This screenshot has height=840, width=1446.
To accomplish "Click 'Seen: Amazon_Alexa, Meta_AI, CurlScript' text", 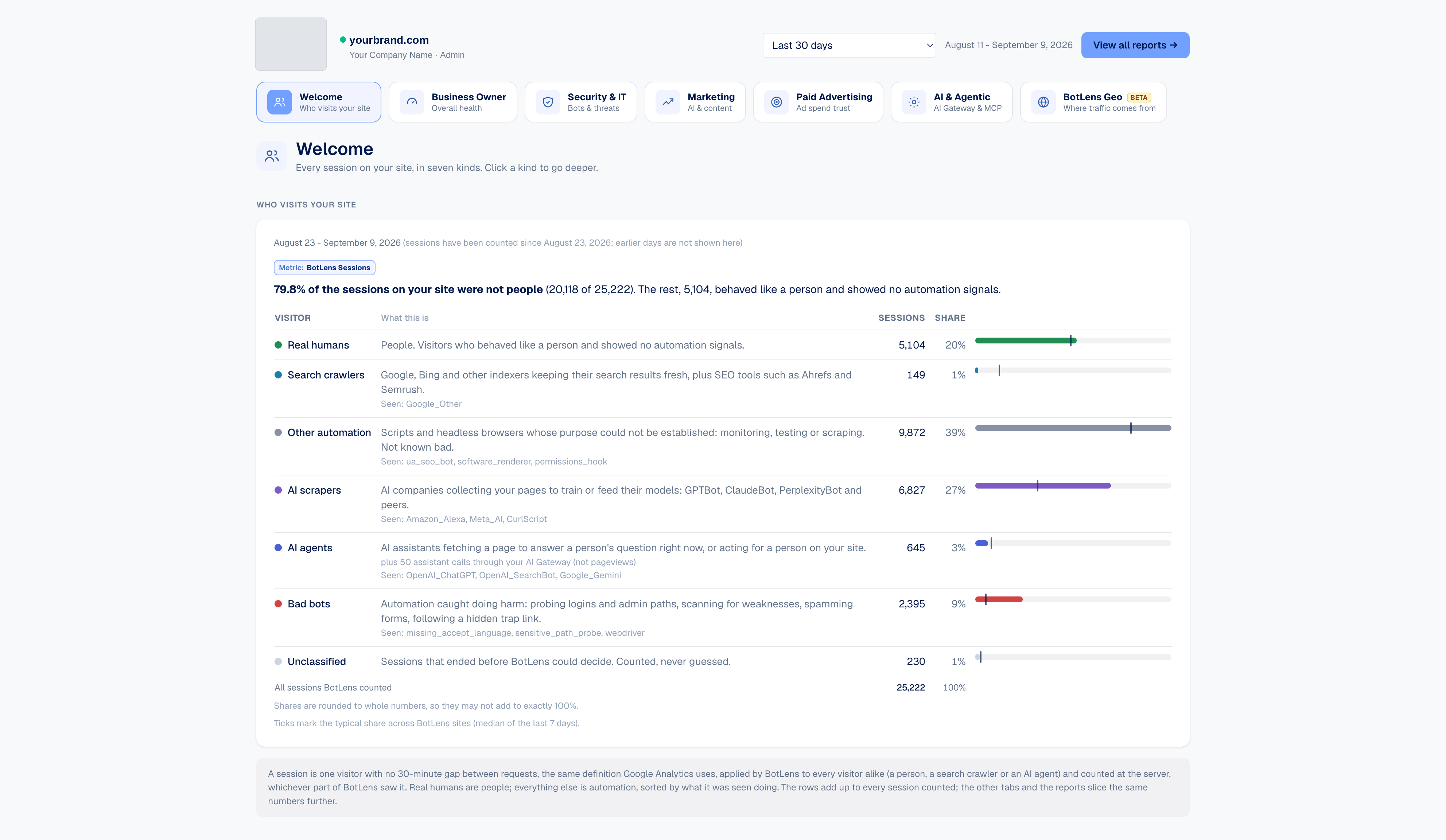I will [x=464, y=519].
